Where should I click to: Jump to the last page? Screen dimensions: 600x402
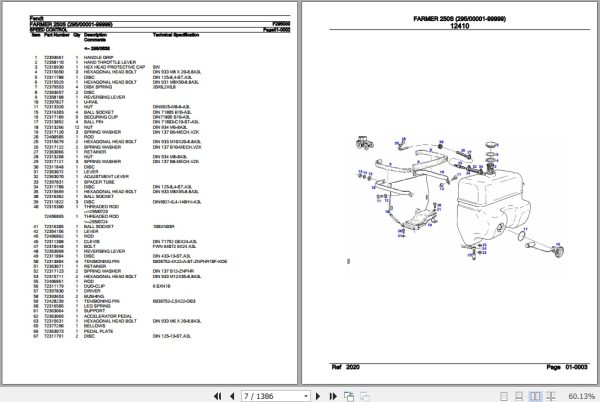333,396
